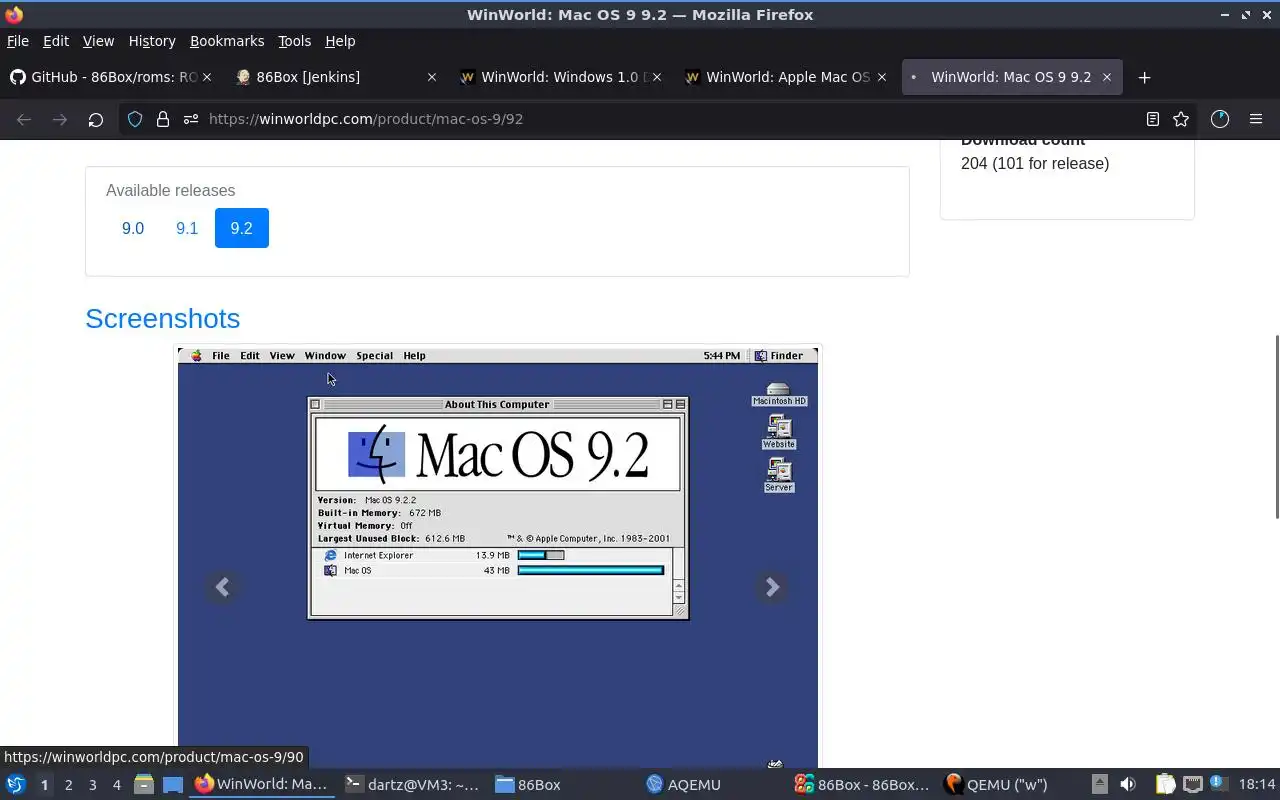Image resolution: width=1280 pixels, height=800 pixels.
Task: Click the Mac OS 9.2 screenshot image
Action: 498,557
